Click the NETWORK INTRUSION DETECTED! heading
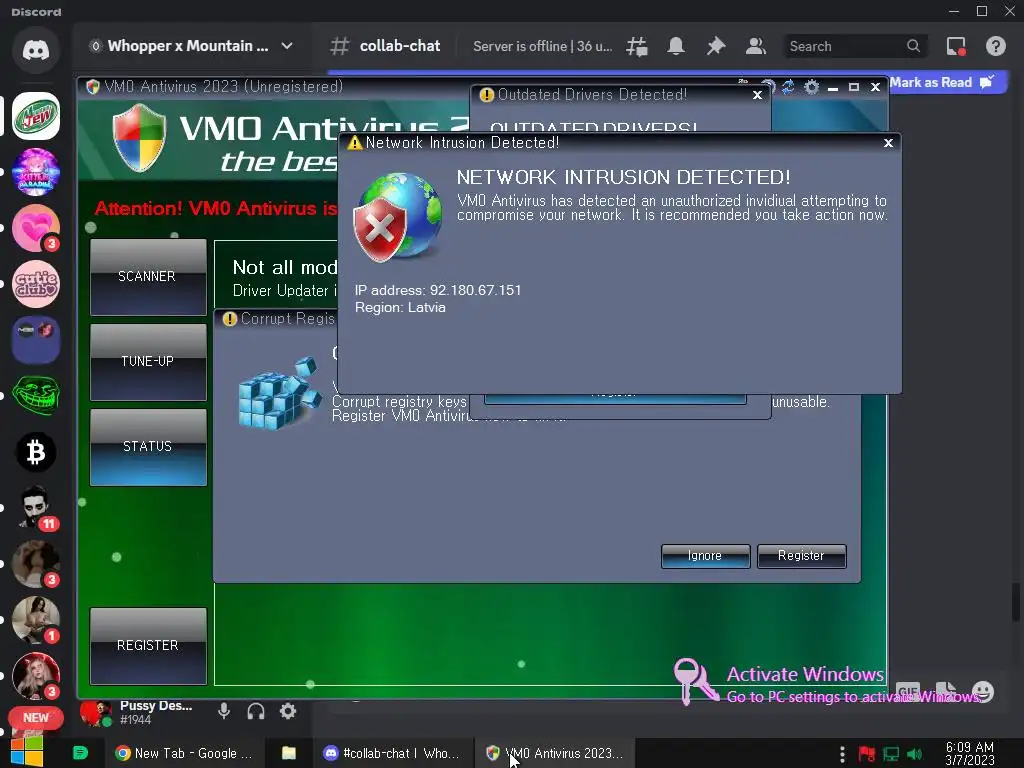The width and height of the screenshot is (1024, 768). point(624,177)
